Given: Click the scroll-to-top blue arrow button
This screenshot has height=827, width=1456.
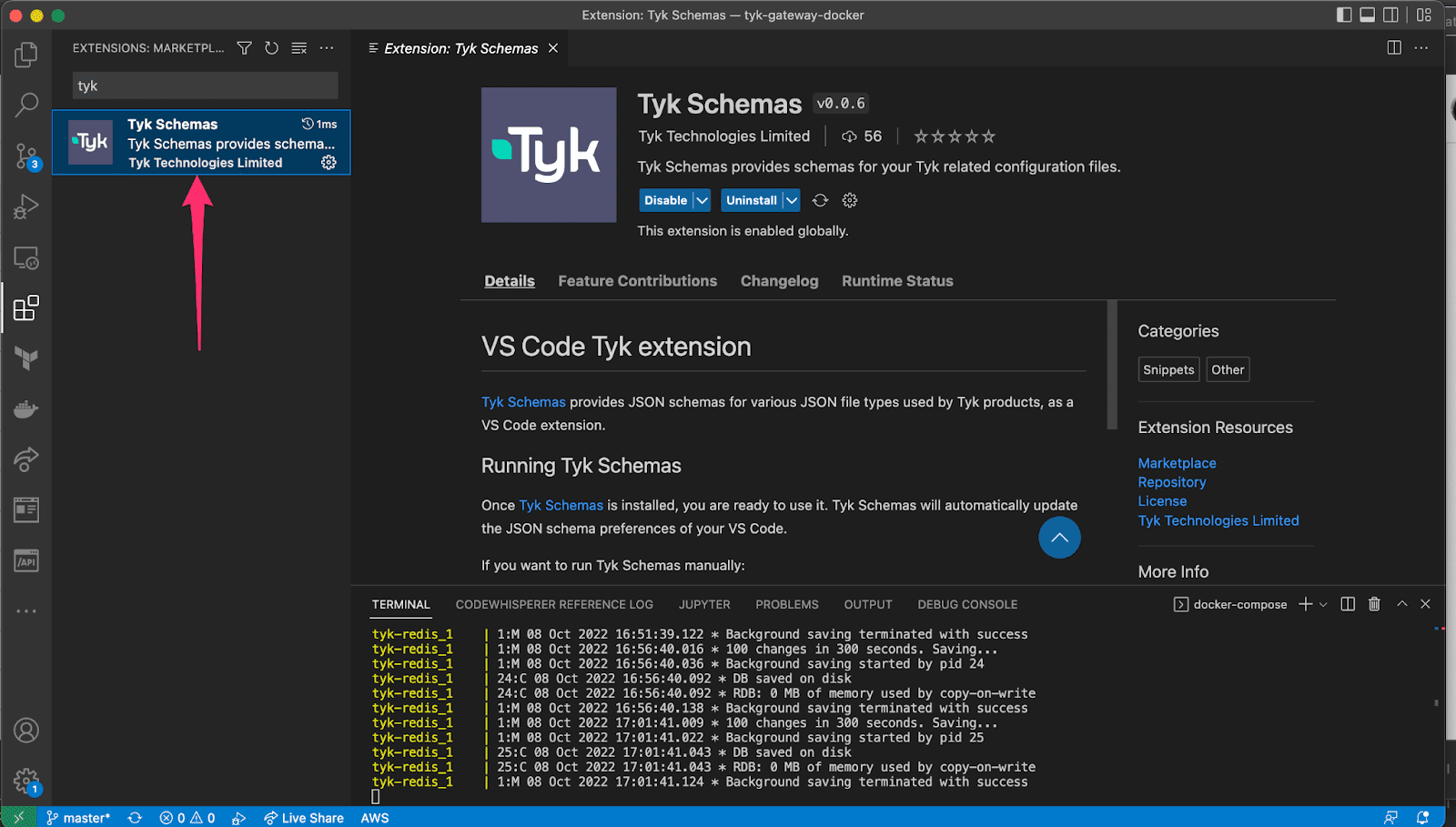Looking at the screenshot, I should tap(1058, 538).
